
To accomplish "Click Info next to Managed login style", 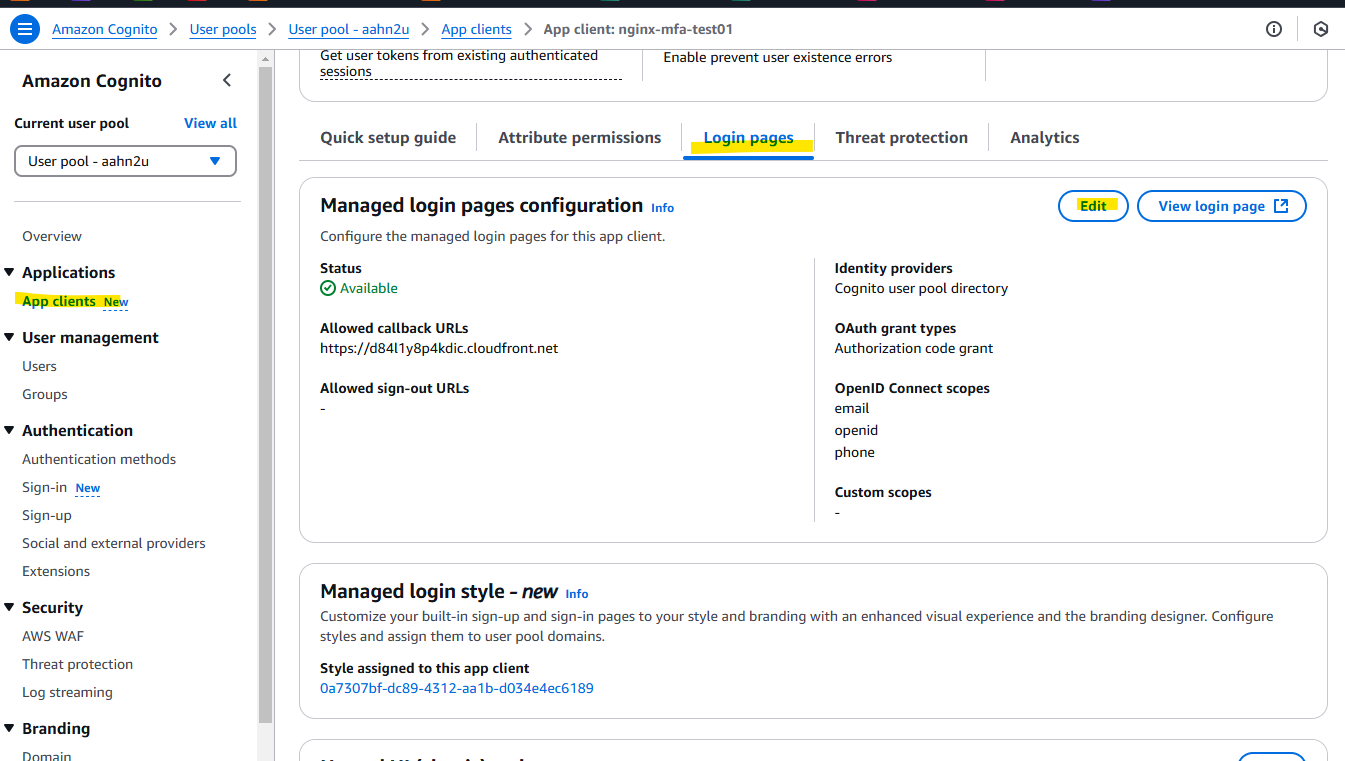I will 577,594.
